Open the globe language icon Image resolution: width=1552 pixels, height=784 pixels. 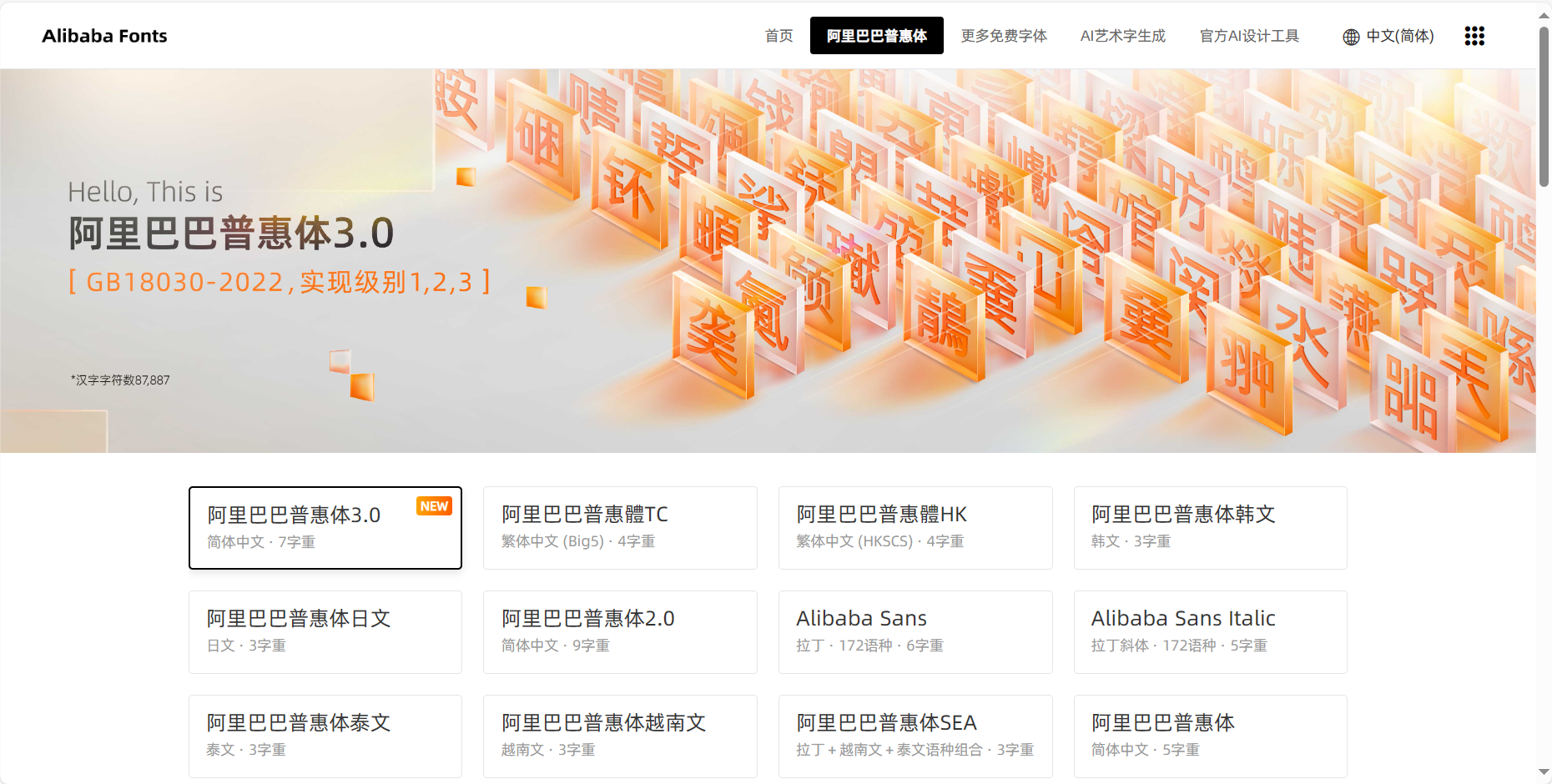tap(1350, 36)
